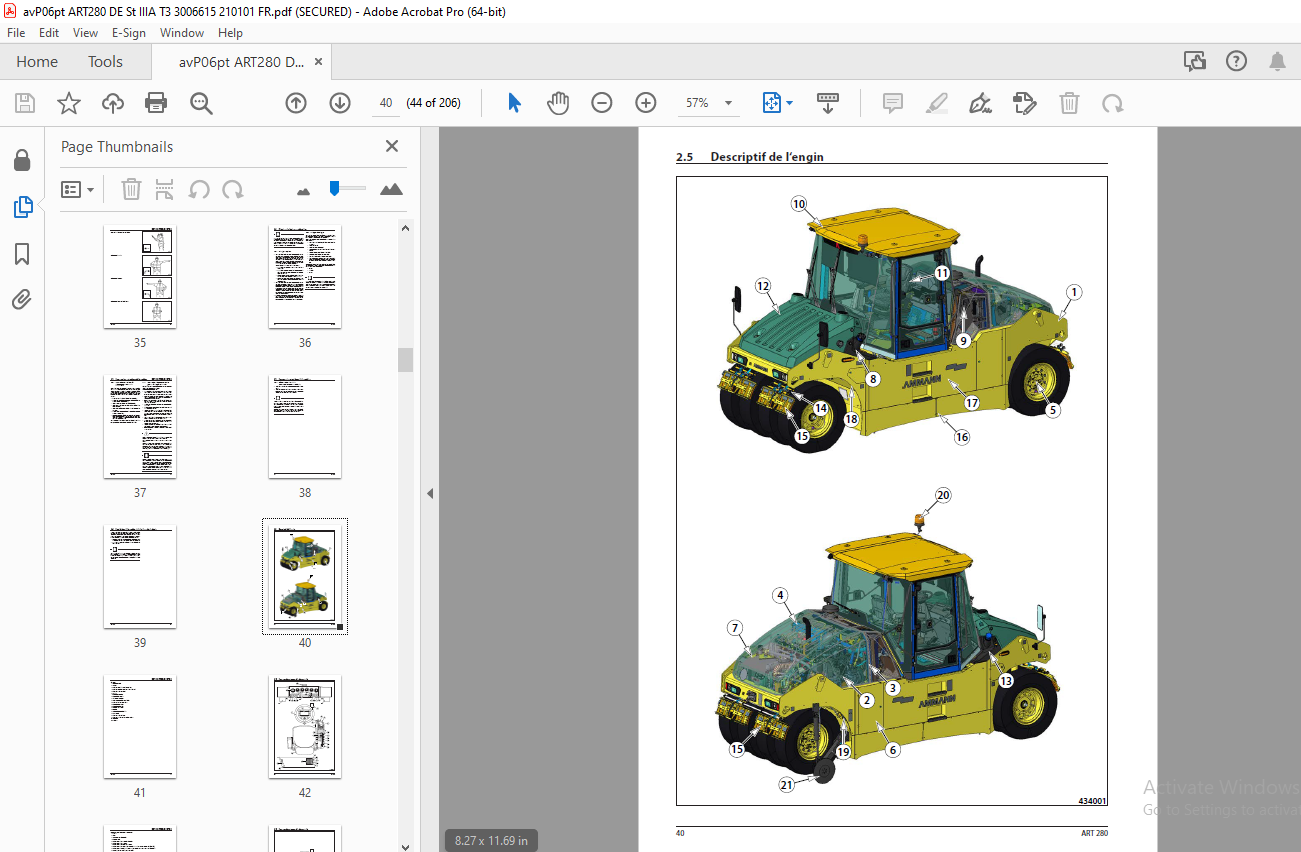Open the E-Sign menu
1301x852 pixels.
(129, 33)
